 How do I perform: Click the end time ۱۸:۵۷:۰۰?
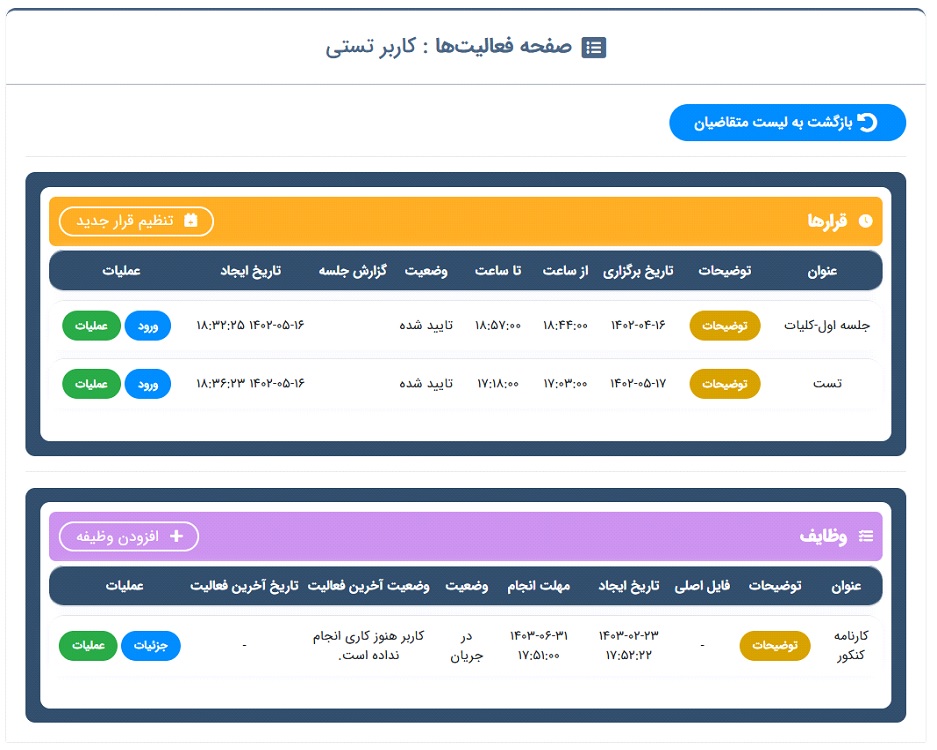[498, 325]
